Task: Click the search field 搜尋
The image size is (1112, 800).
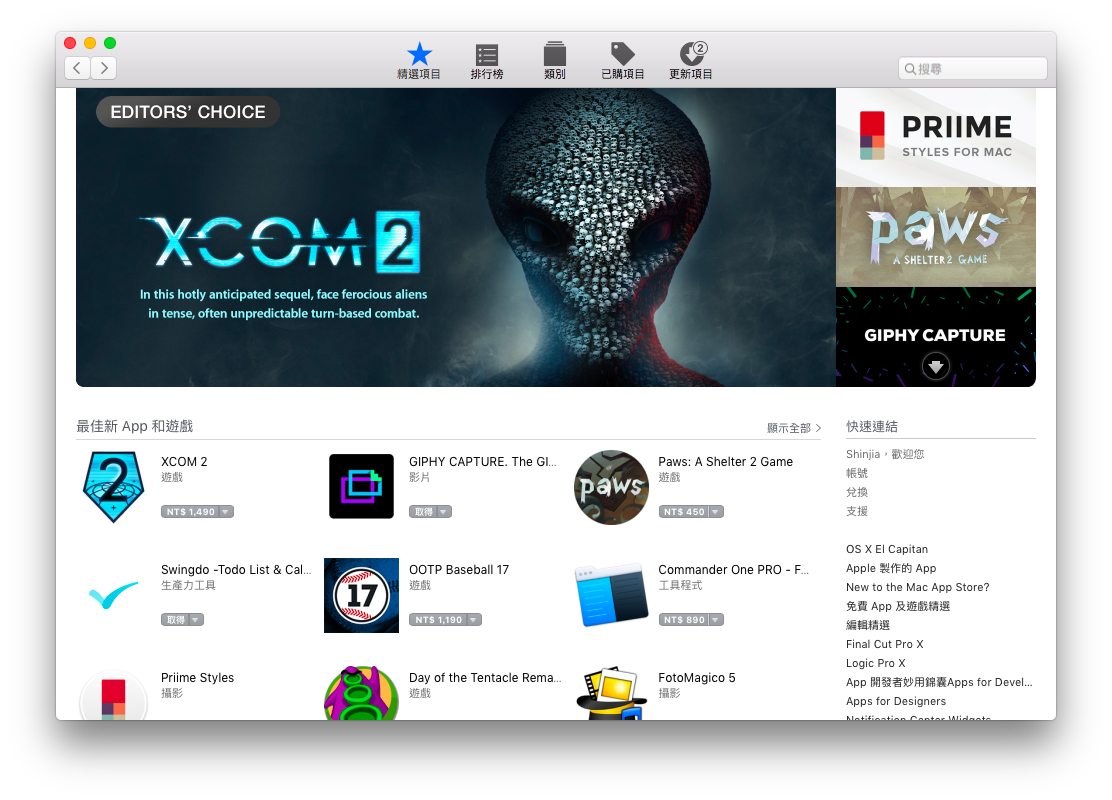Action: (x=972, y=69)
